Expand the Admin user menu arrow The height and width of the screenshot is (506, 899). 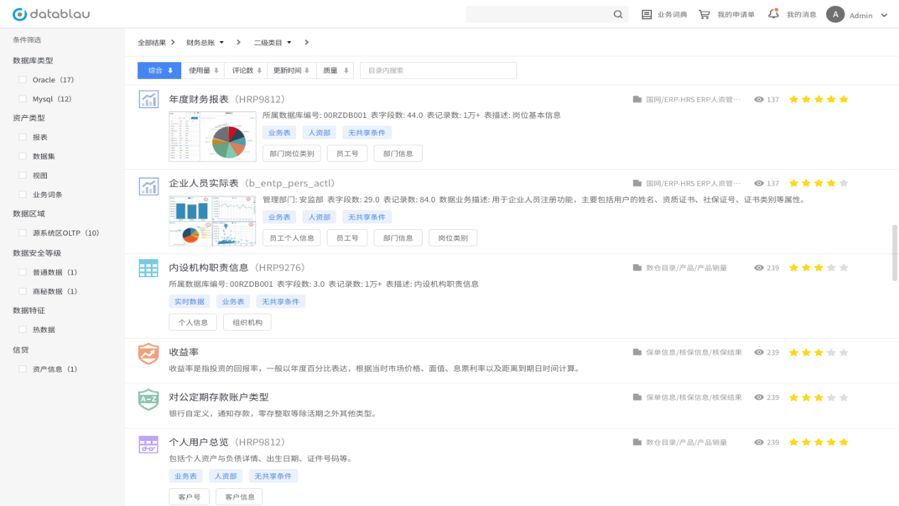tap(884, 15)
